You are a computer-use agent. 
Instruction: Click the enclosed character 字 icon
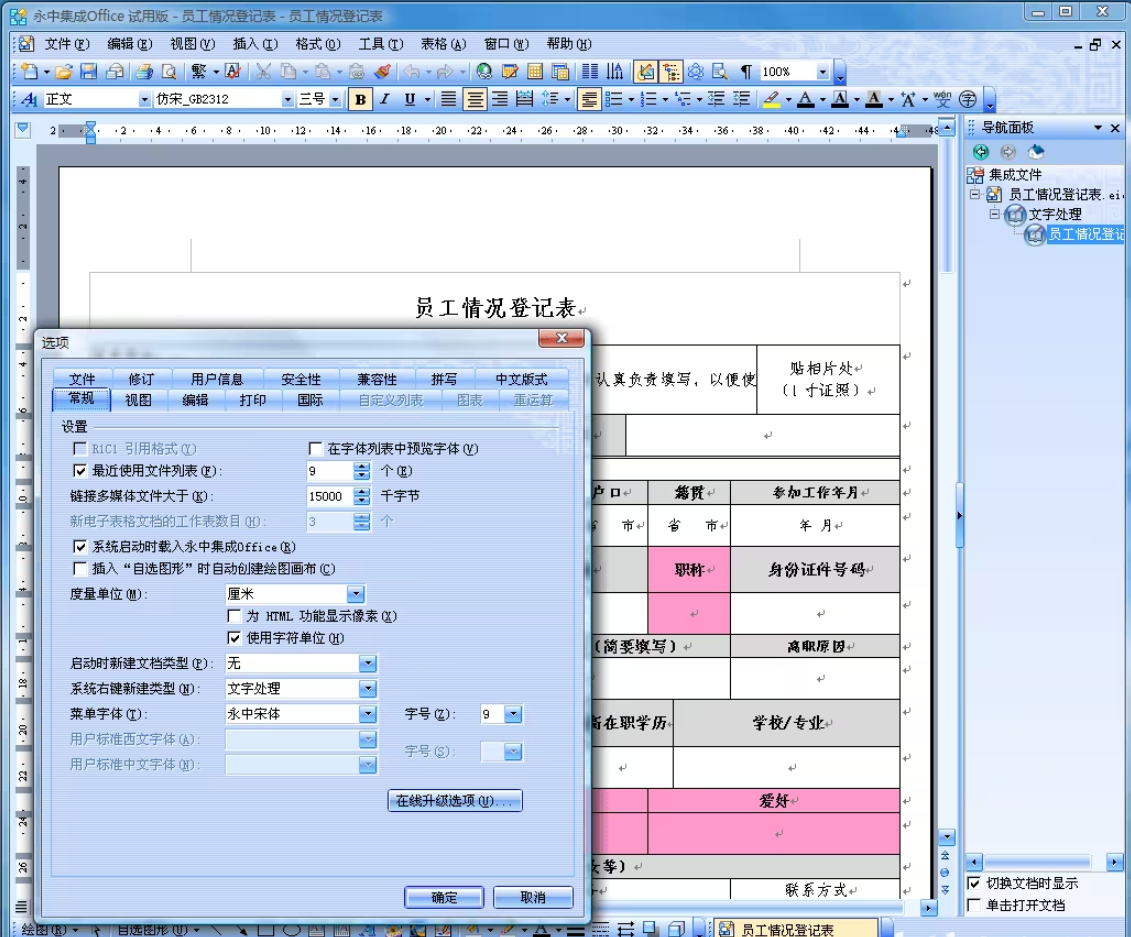(968, 100)
